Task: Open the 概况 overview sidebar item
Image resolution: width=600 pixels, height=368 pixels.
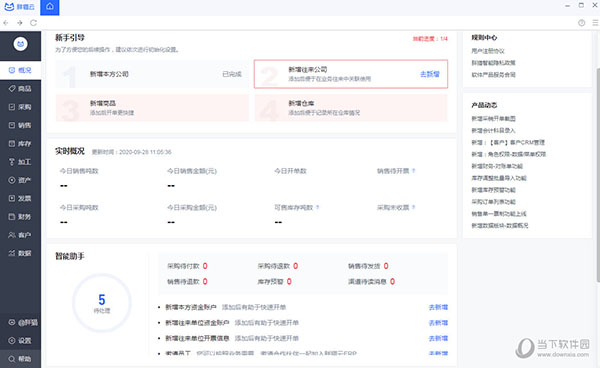Action: click(x=20, y=70)
